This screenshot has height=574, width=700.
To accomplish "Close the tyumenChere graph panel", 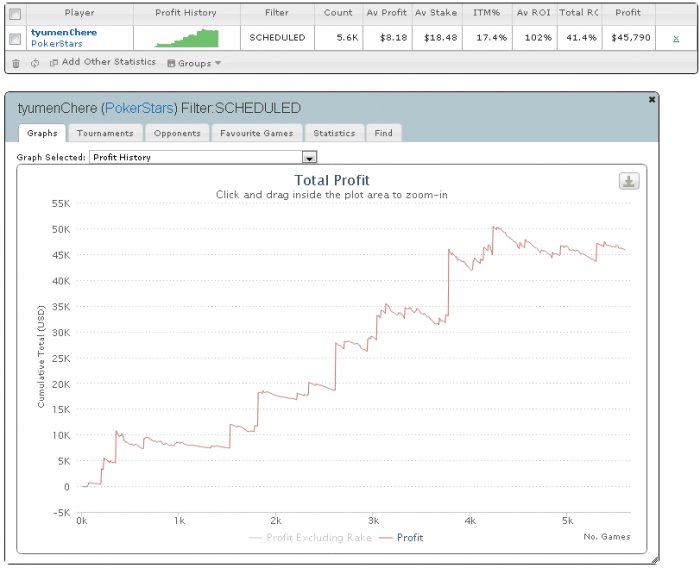I will pyautogui.click(x=651, y=100).
